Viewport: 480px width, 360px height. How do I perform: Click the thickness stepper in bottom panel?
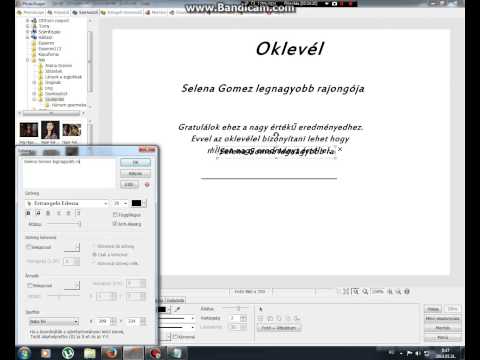tap(244, 318)
